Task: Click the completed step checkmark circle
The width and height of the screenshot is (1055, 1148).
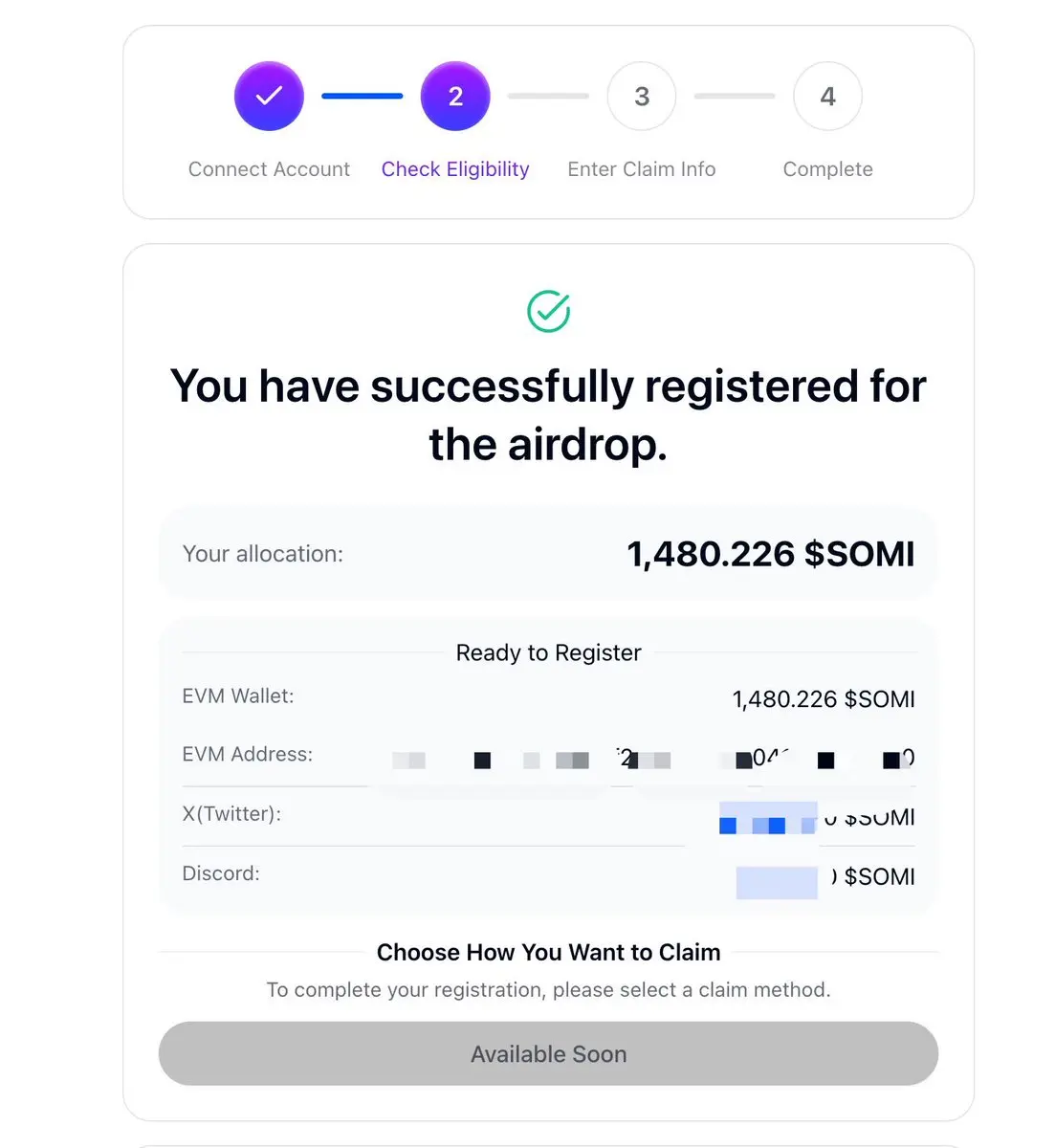Action: (x=269, y=96)
